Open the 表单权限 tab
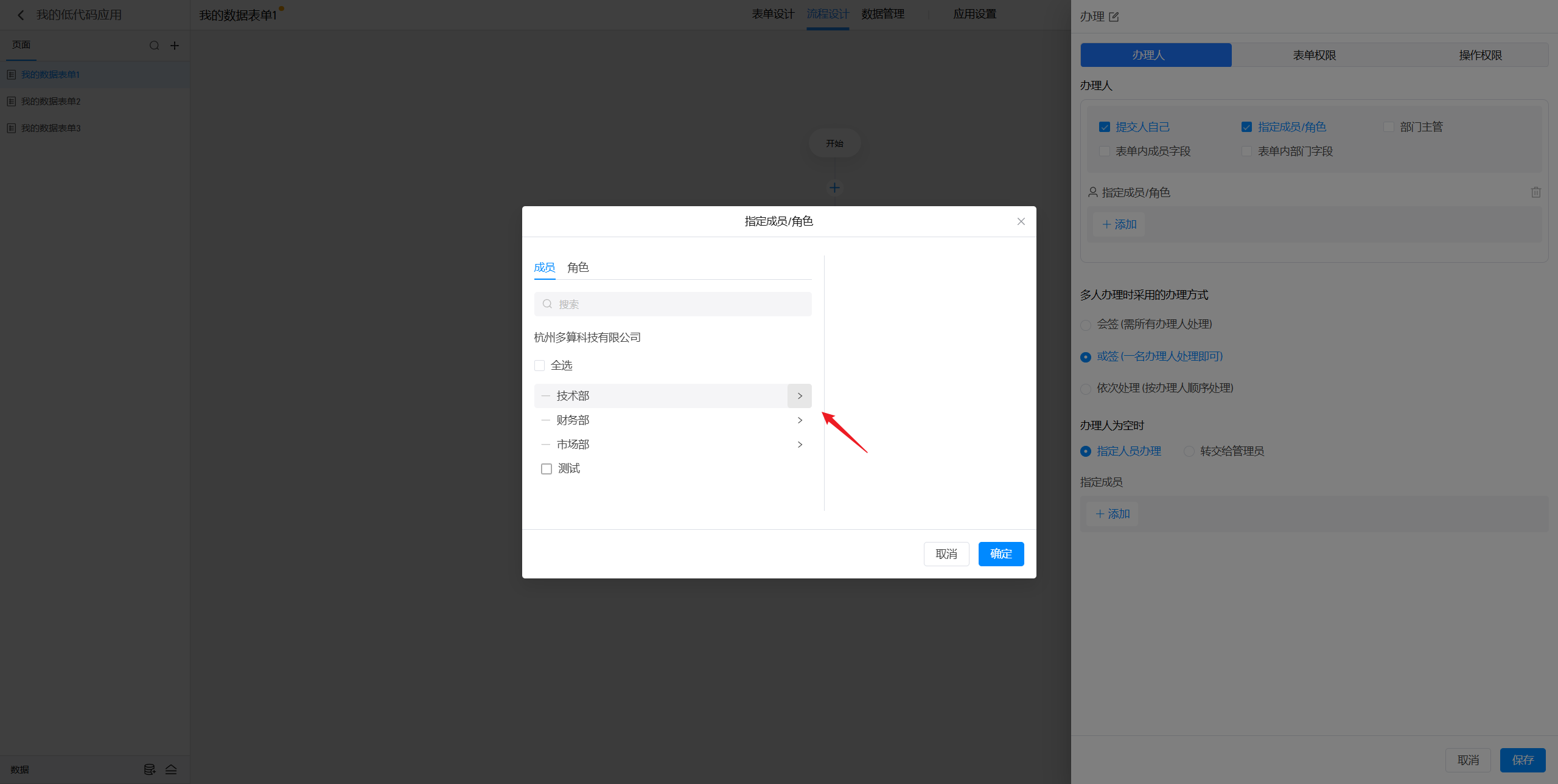Screen dimensions: 1558x784 [1314, 55]
